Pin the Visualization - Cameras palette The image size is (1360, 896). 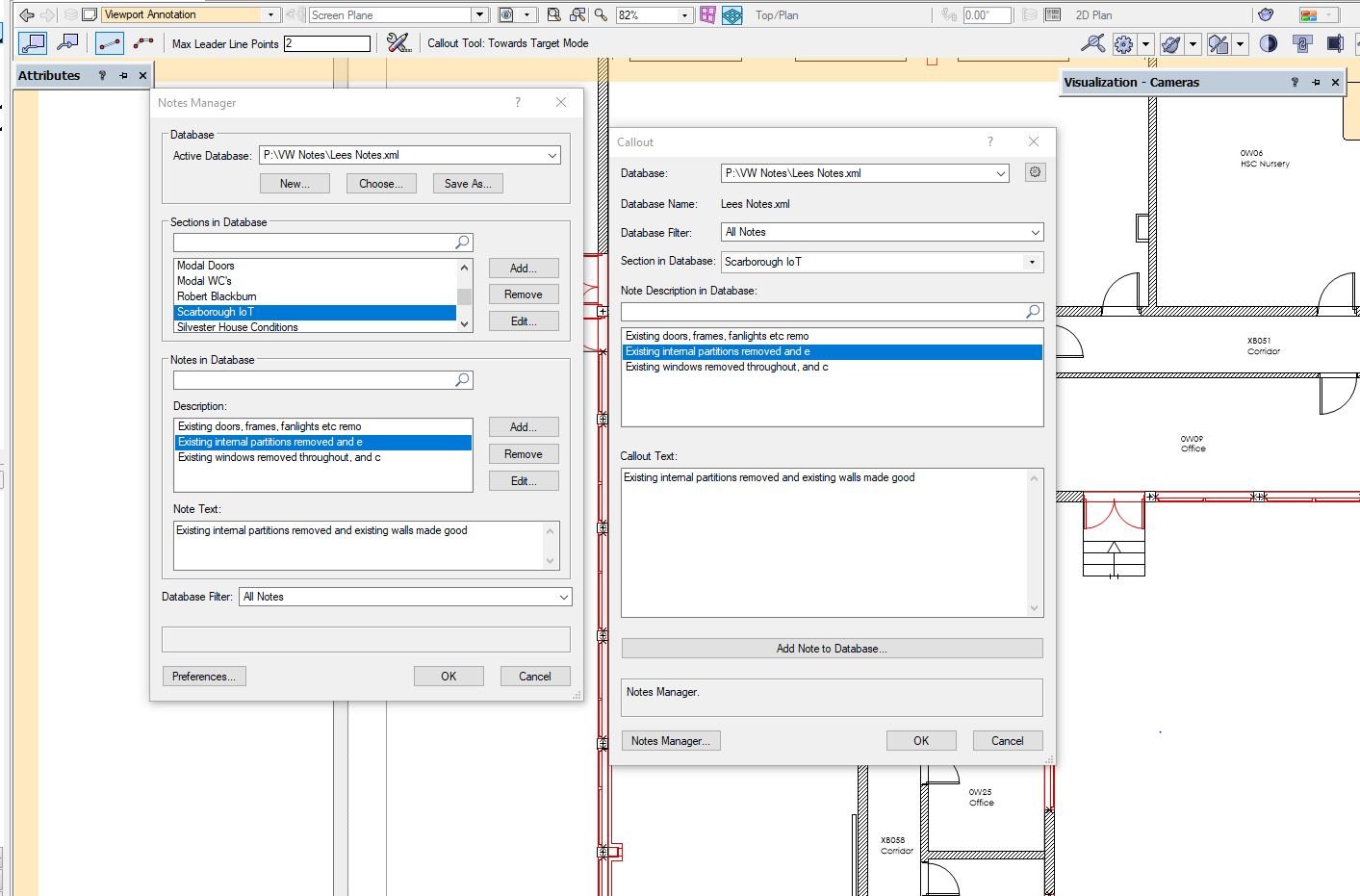(1315, 83)
